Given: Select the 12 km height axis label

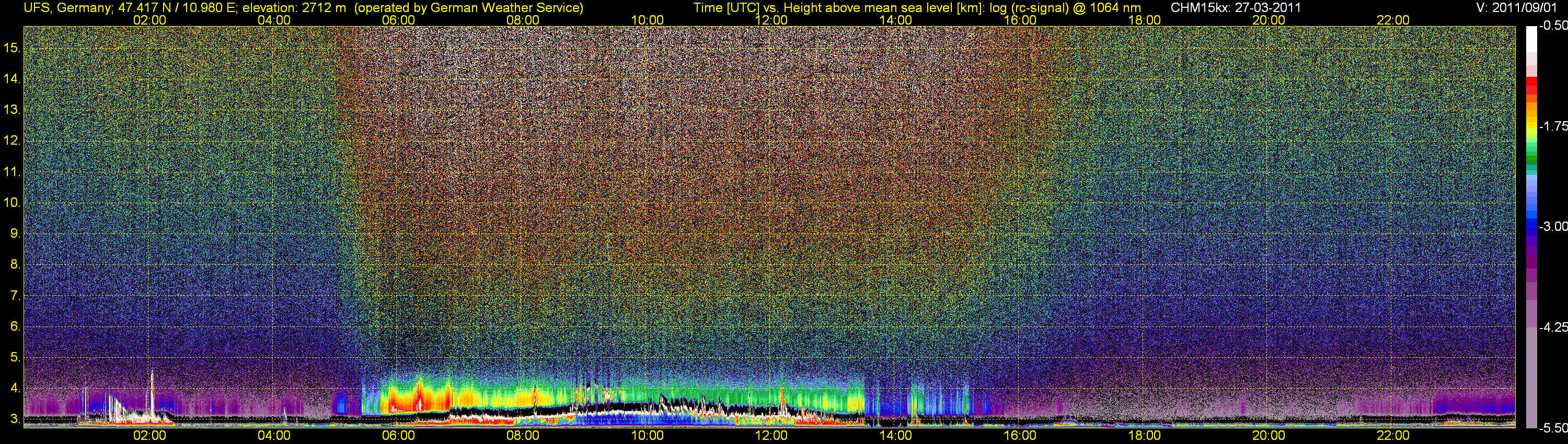Looking at the screenshot, I should tap(11, 141).
